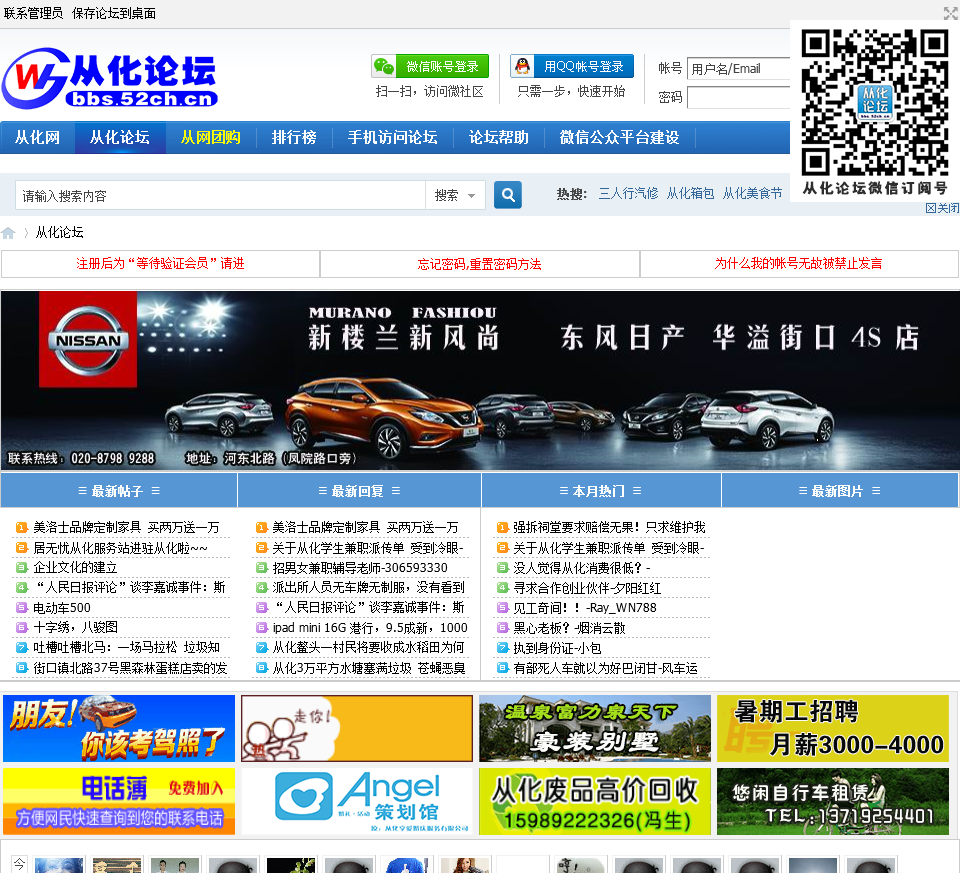Open reply 派出所人员无车牌无制服
The height and width of the screenshot is (873, 960).
coord(369,588)
